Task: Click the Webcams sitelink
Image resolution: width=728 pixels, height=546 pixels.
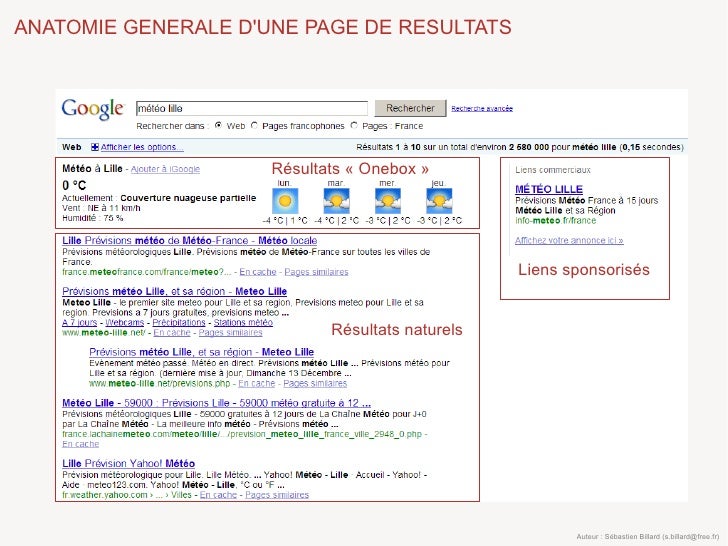Action: click(x=124, y=323)
